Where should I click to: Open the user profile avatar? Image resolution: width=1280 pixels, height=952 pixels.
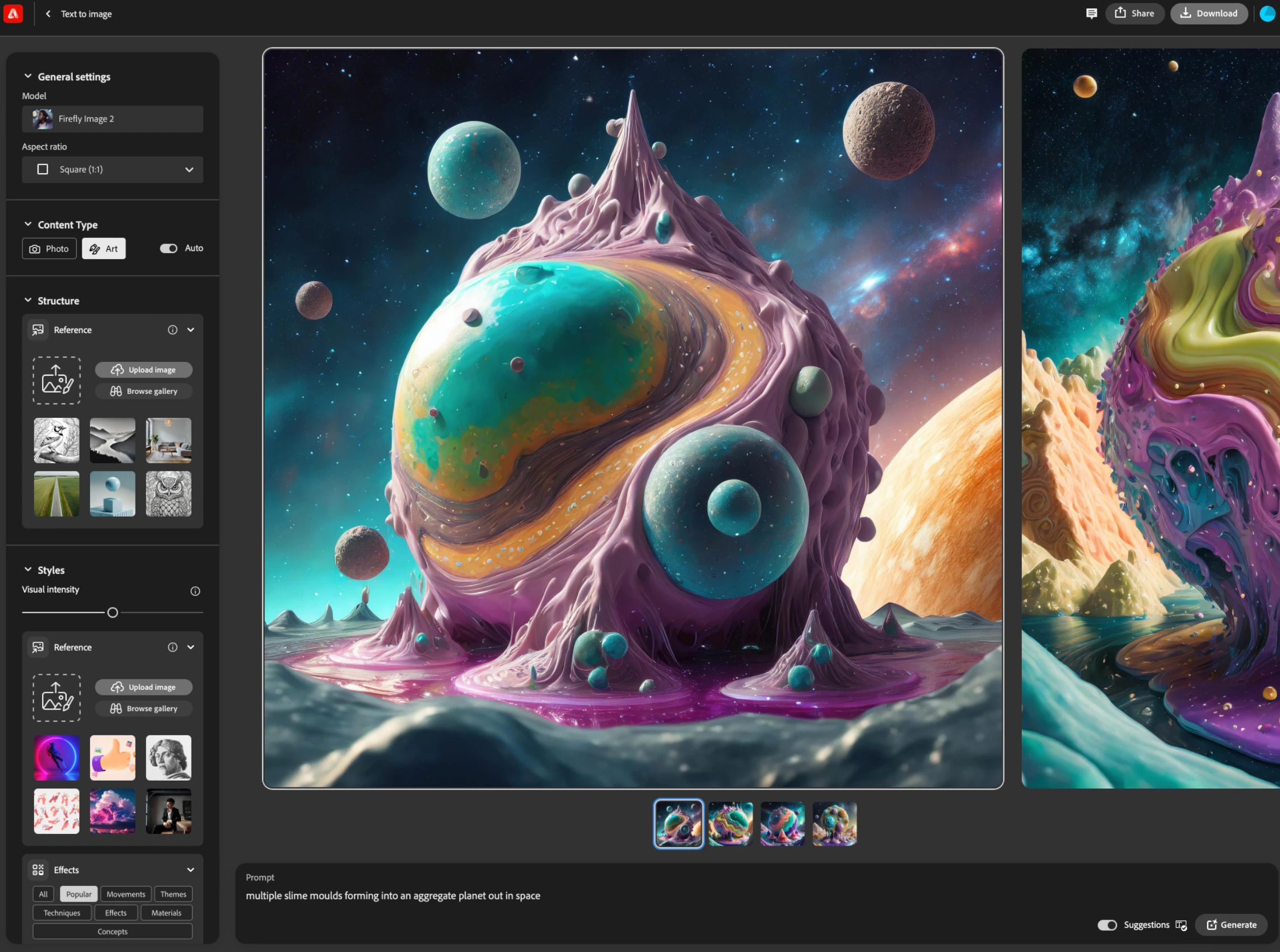[x=1267, y=13]
